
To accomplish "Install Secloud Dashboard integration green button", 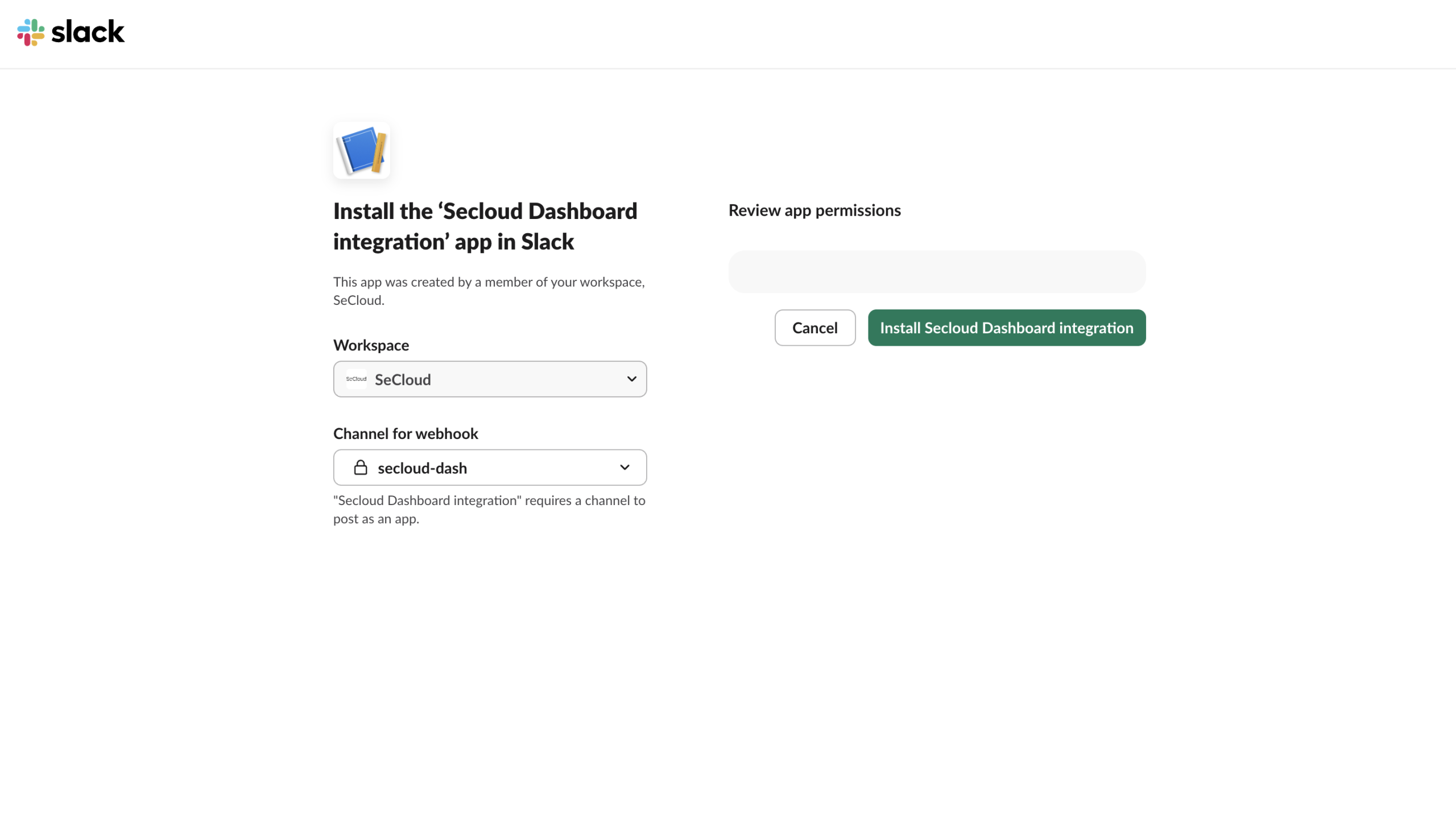I will 1006,328.
